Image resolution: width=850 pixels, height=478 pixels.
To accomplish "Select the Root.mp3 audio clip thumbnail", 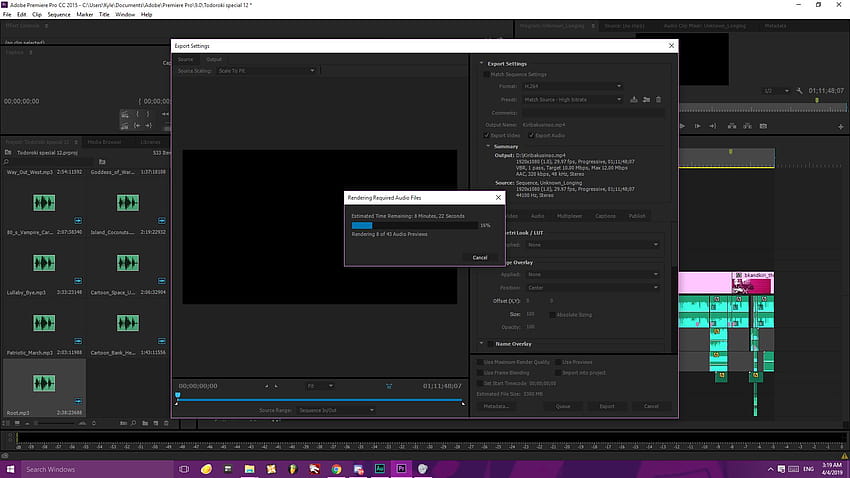I will [x=44, y=383].
